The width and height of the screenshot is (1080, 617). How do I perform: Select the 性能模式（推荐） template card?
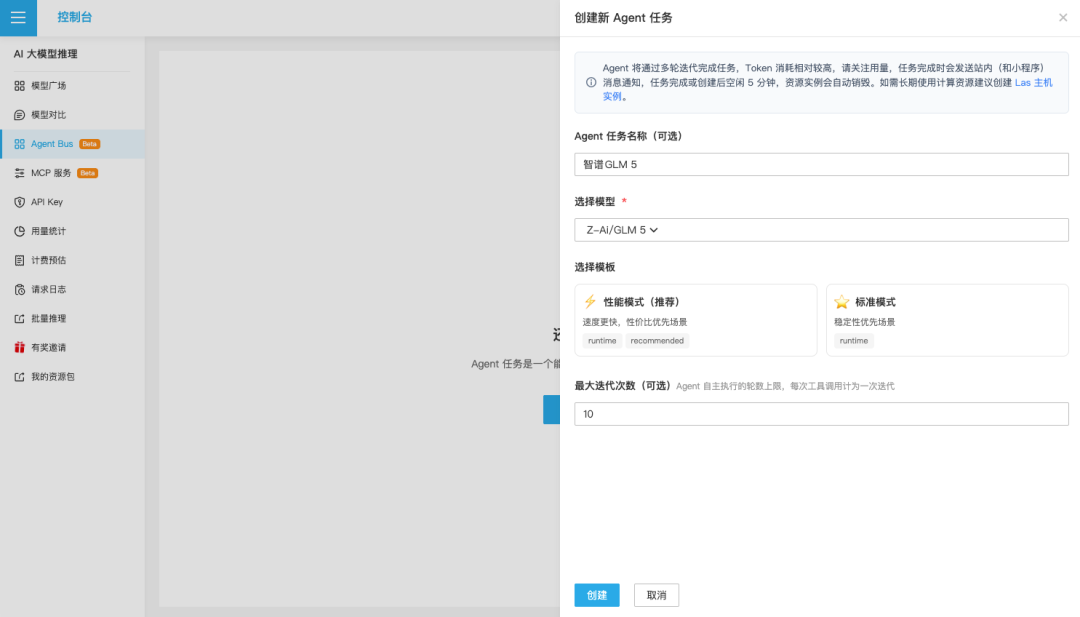pyautogui.click(x=696, y=320)
